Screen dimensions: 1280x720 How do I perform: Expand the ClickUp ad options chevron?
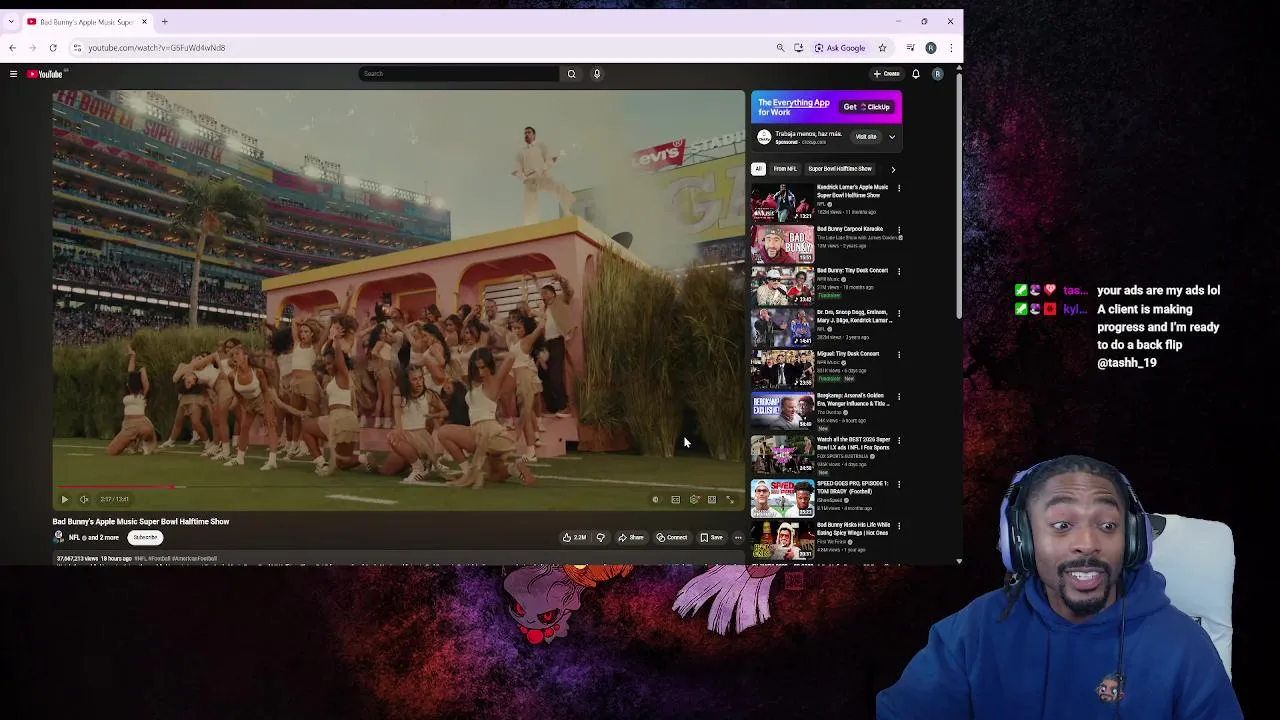892,137
